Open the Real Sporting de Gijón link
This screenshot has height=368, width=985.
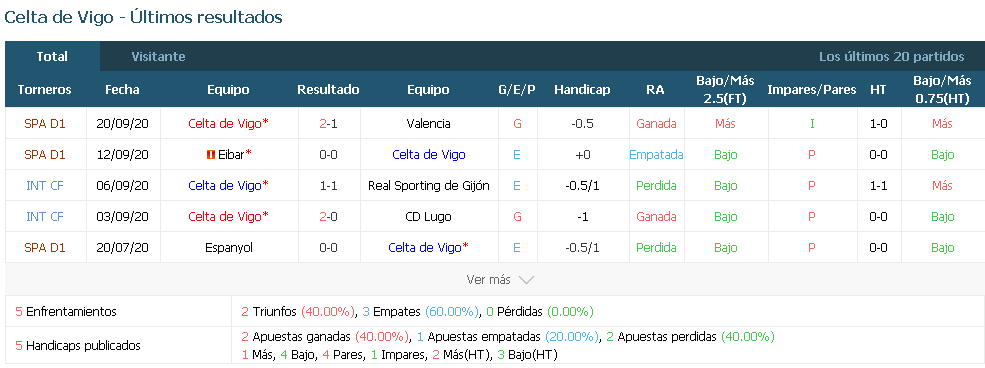(428, 186)
